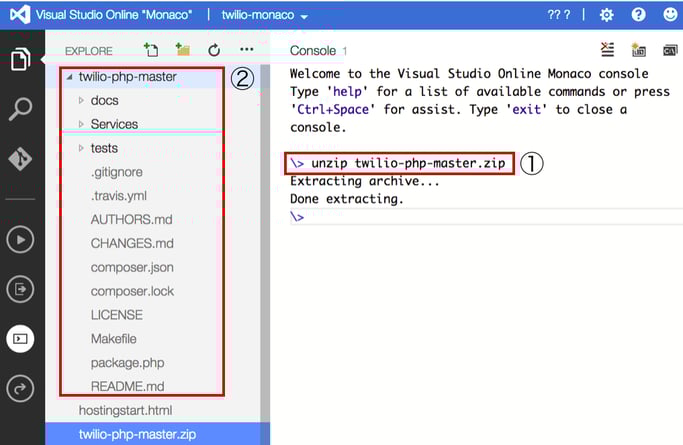The width and height of the screenshot is (683, 445).
Task: Click the rightmost console toolbar icon
Action: point(670,50)
